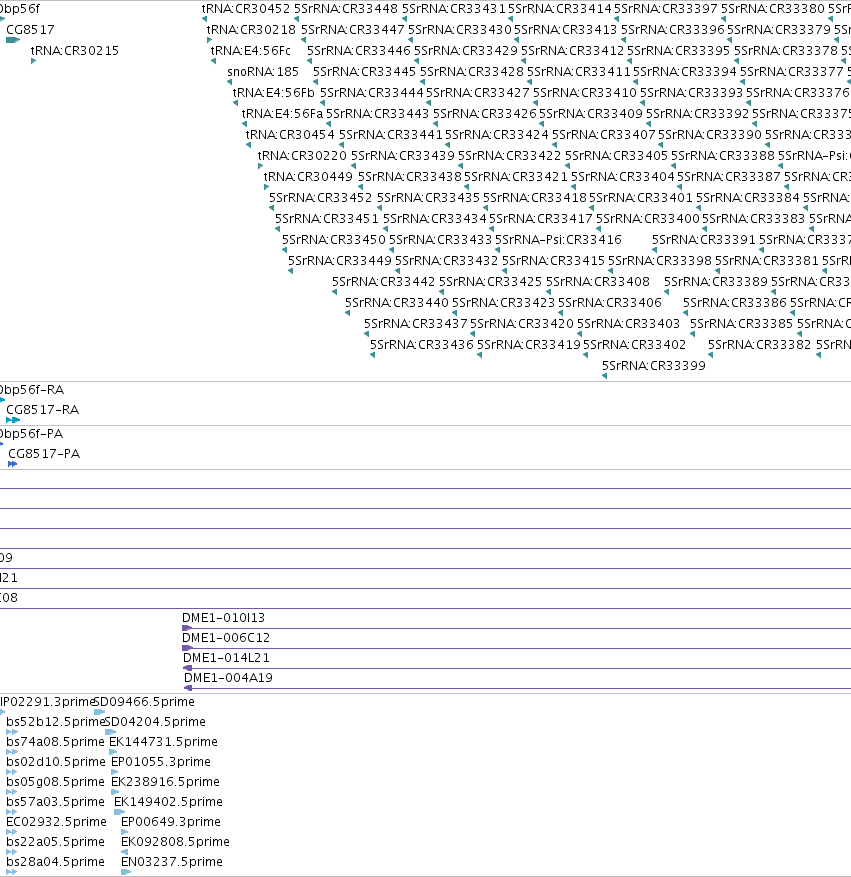The width and height of the screenshot is (851, 877).
Task: Click the tRNA:CR30454 label
Action: coord(290,135)
